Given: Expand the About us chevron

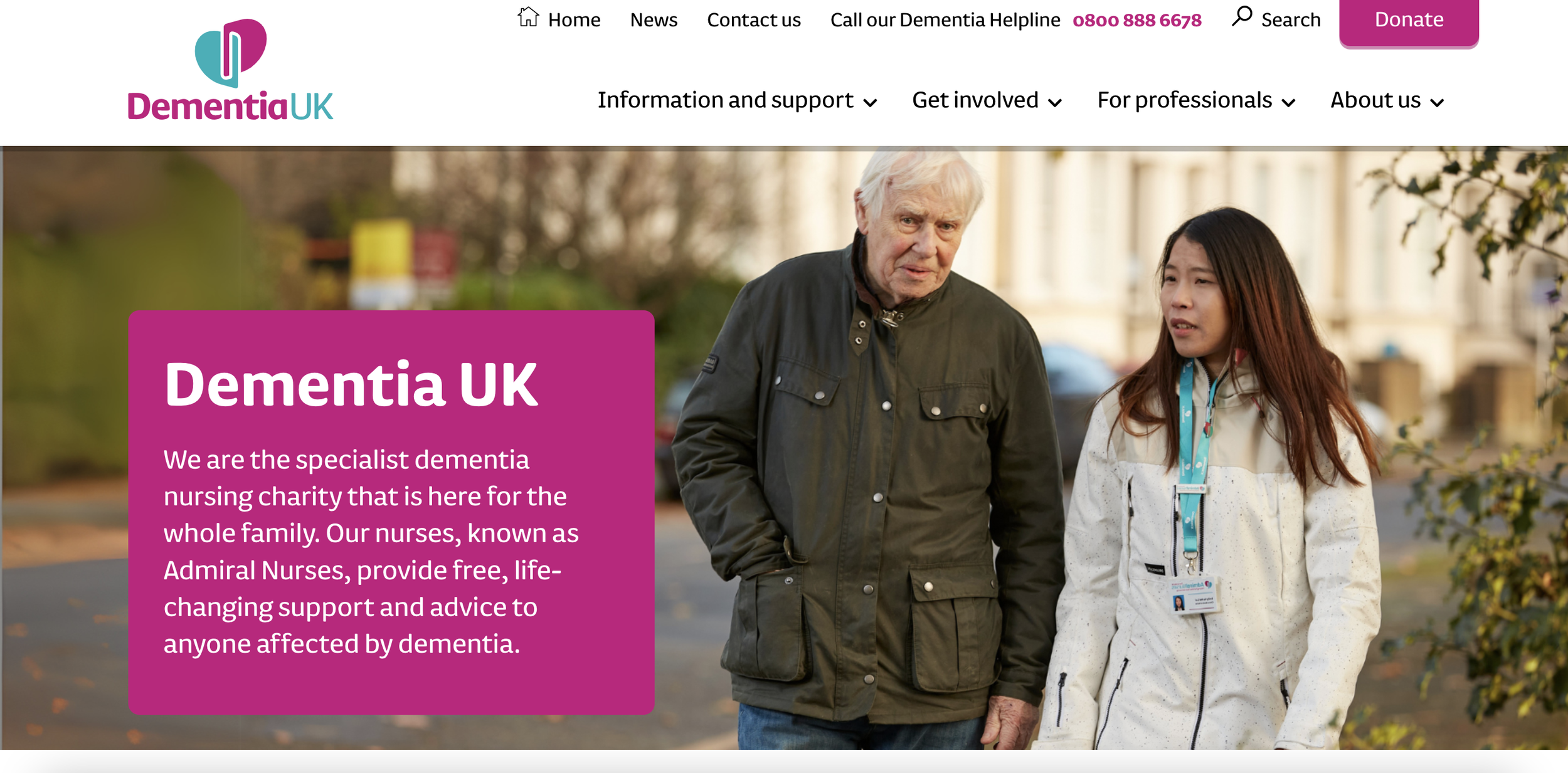Looking at the screenshot, I should pyautogui.click(x=1437, y=103).
